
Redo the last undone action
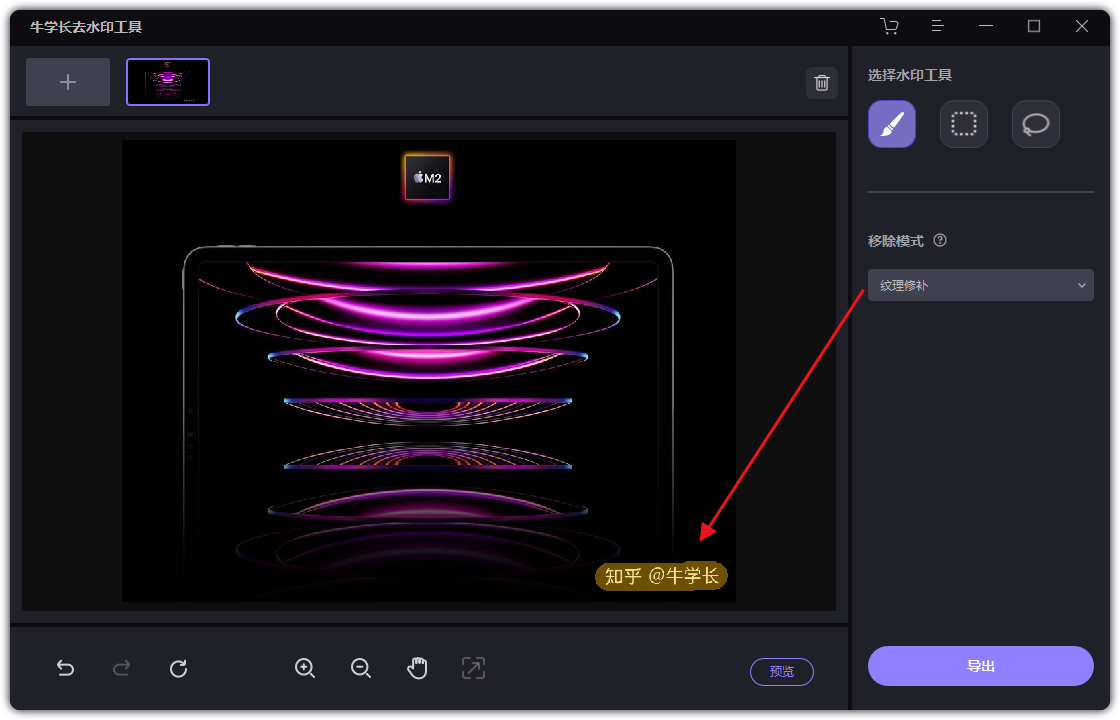tap(121, 669)
